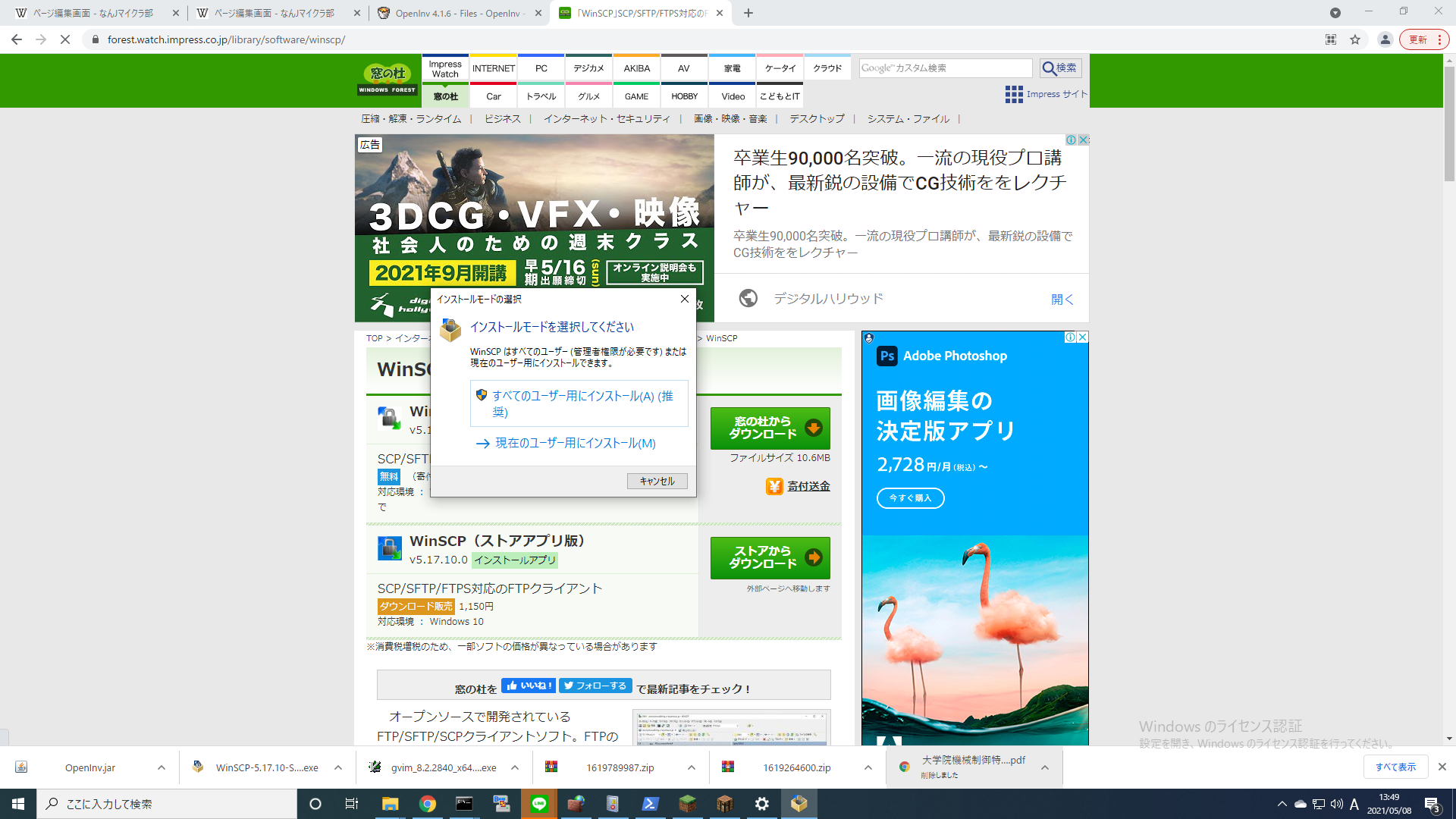This screenshot has width=1456, height=819.
Task: Click the Impress Site grid icon
Action: (x=1014, y=94)
